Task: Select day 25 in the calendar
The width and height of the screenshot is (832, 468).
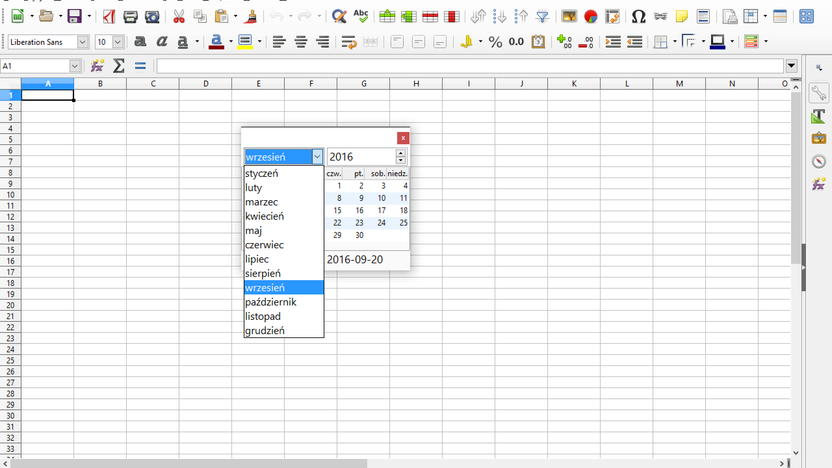Action: pos(403,223)
